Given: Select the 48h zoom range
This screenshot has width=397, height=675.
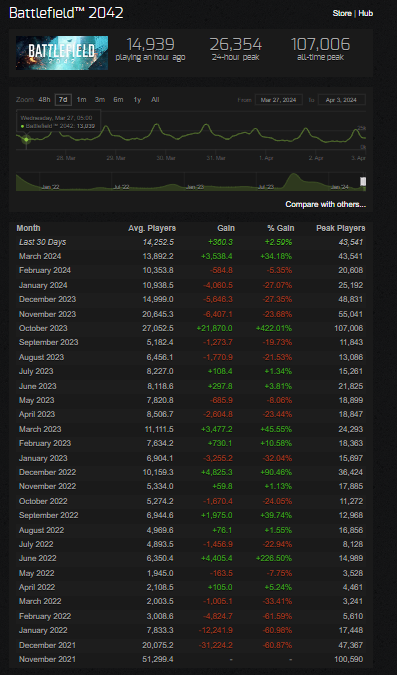Looking at the screenshot, I should pos(44,99).
